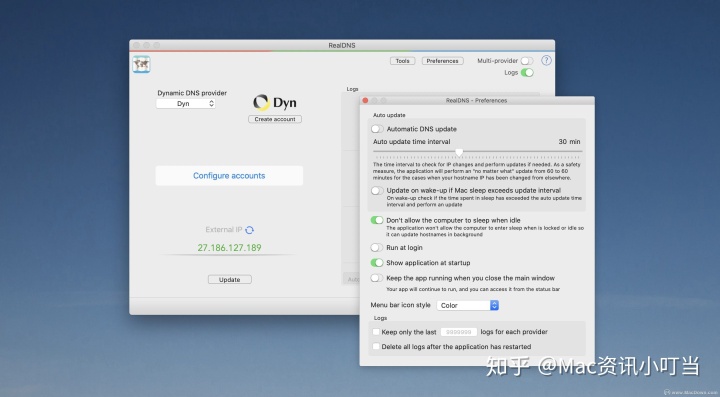The image size is (720, 397).
Task: Adjust the Auto update time interval slider
Action: (459, 152)
